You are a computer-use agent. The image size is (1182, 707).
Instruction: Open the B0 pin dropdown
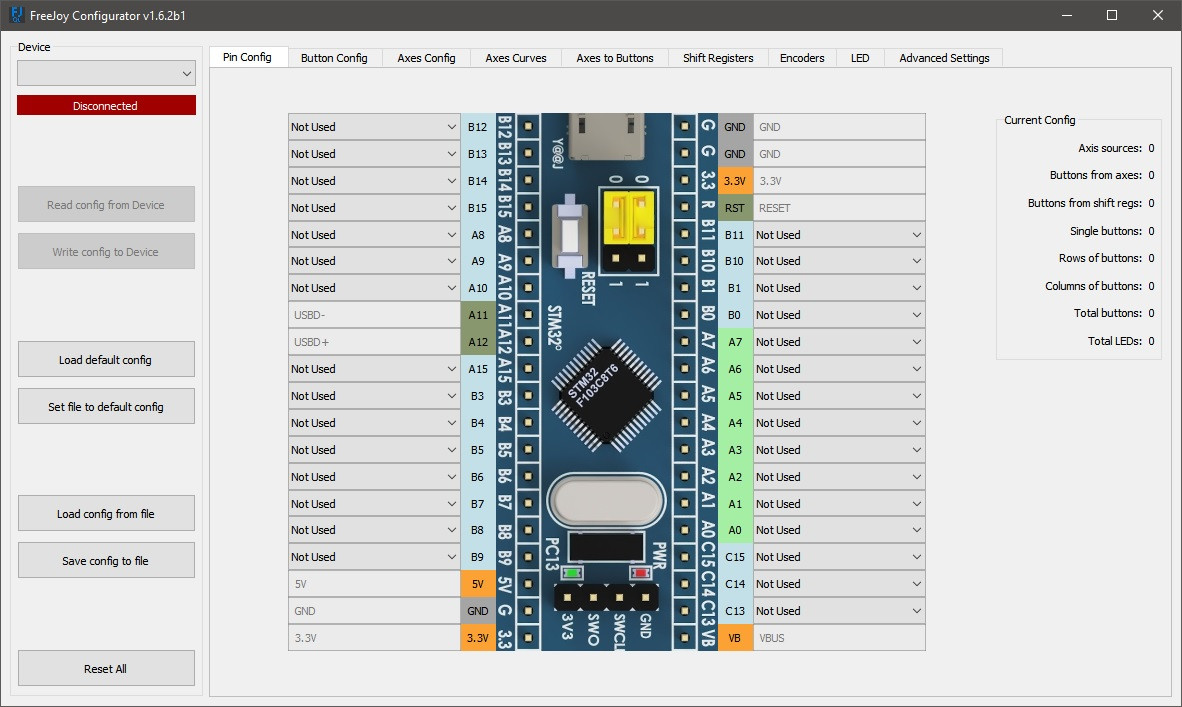click(839, 315)
